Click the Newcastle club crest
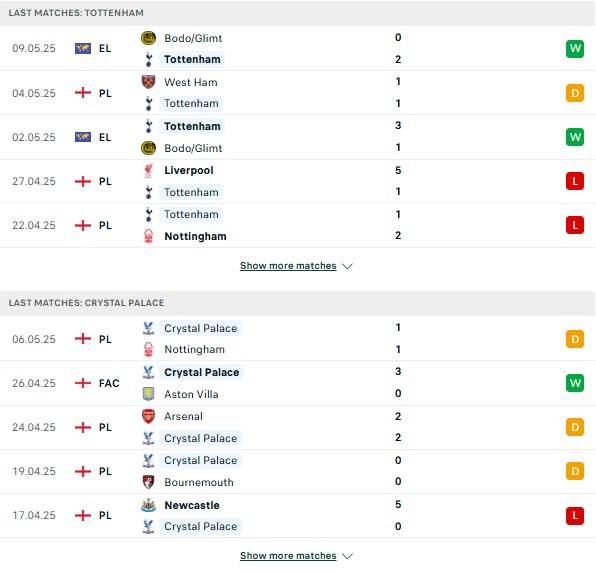Image resolution: width=596 pixels, height=573 pixels. click(x=148, y=505)
